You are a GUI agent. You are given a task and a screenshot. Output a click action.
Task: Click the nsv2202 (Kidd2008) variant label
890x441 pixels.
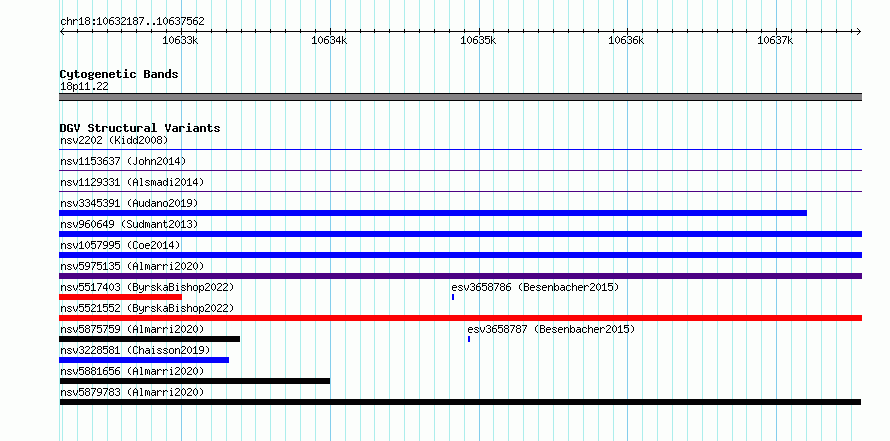coord(114,140)
